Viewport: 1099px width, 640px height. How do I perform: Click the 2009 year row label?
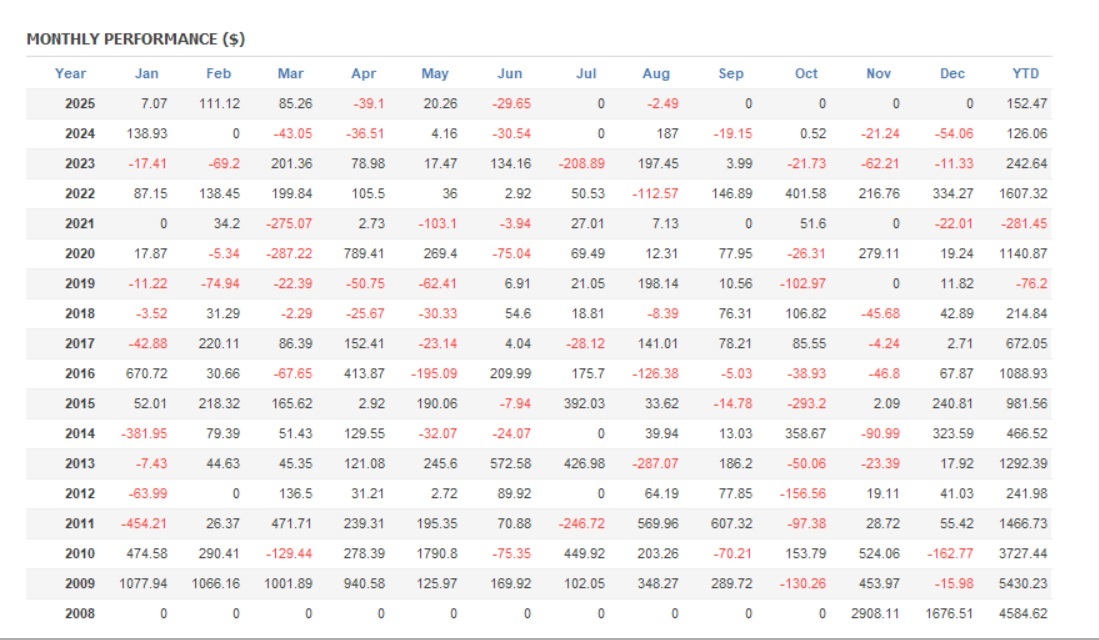(80, 583)
